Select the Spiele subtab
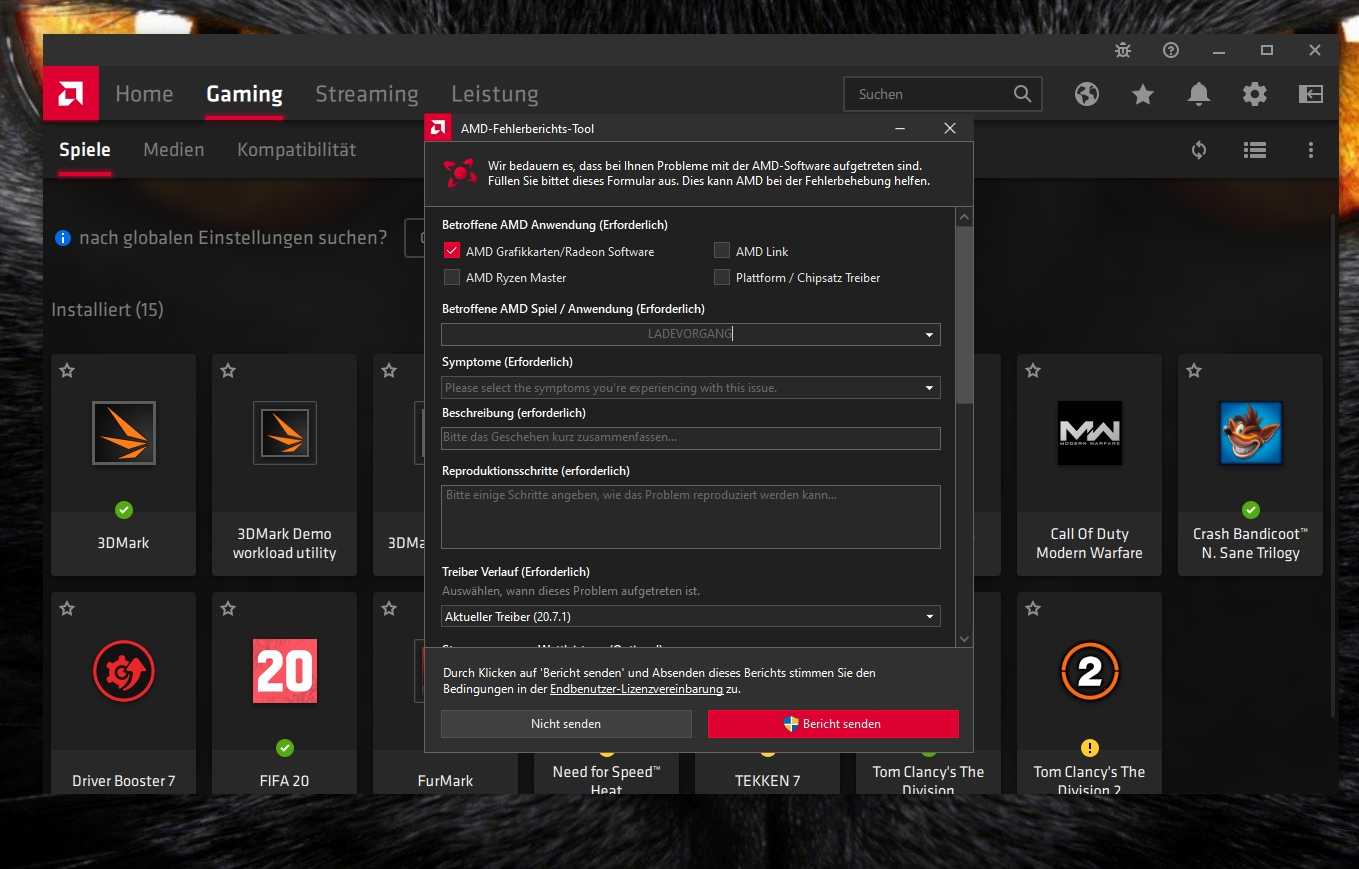The width and height of the screenshot is (1359, 869). [x=85, y=150]
